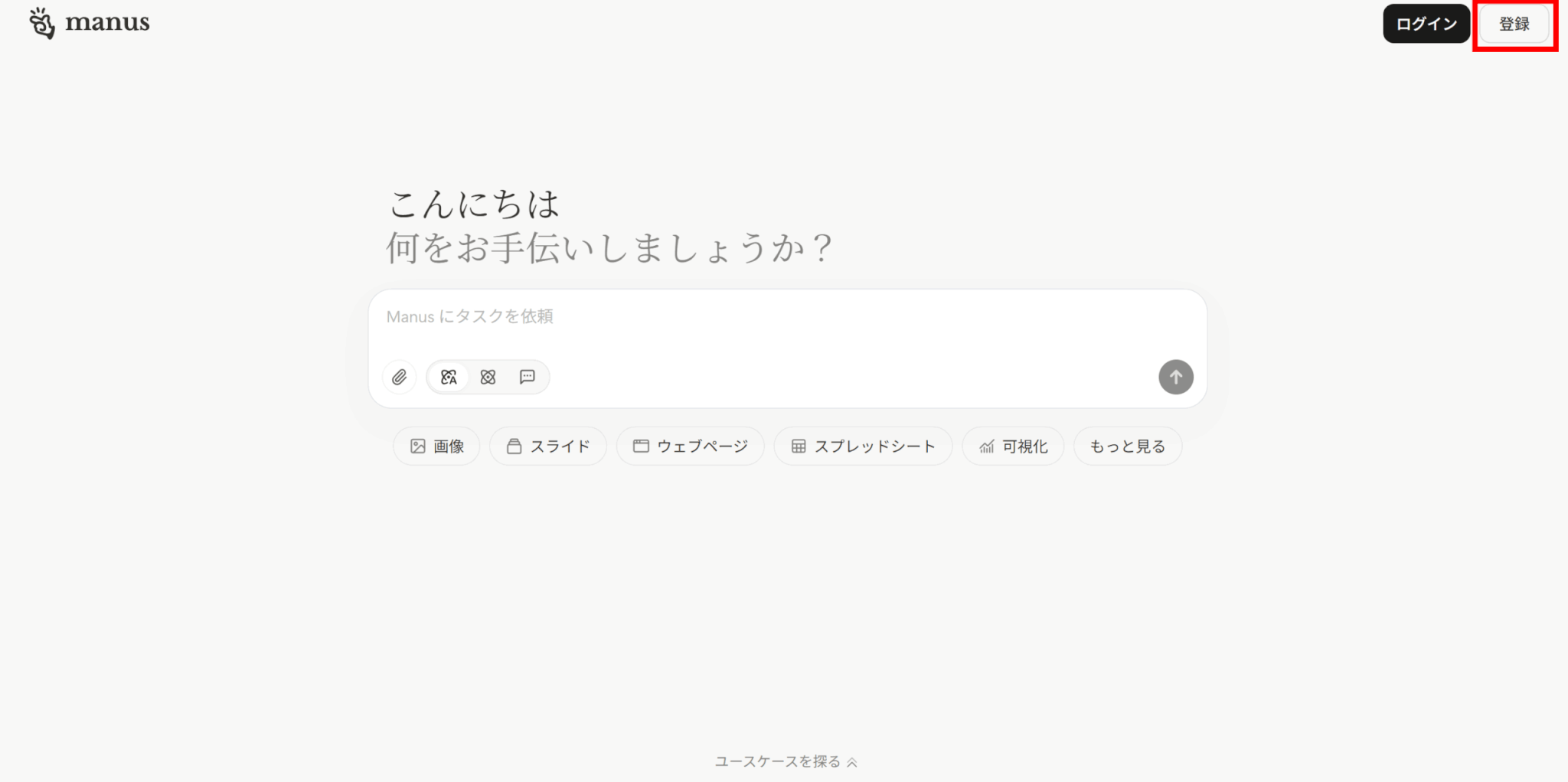Choose the ウェブページ webpage chip

tap(690, 446)
